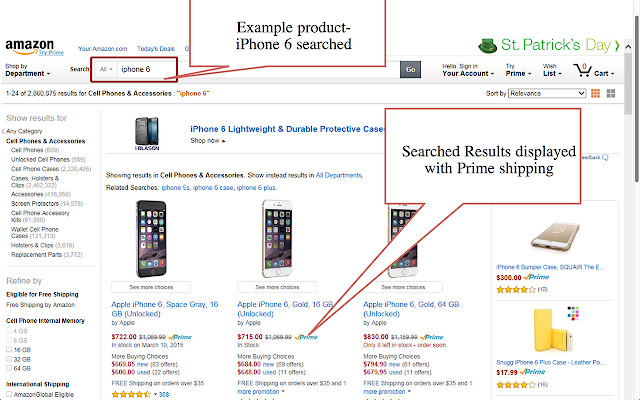Click the i-Blason case sponsor image
Image resolution: width=640 pixels, height=400 pixels.
[147, 133]
